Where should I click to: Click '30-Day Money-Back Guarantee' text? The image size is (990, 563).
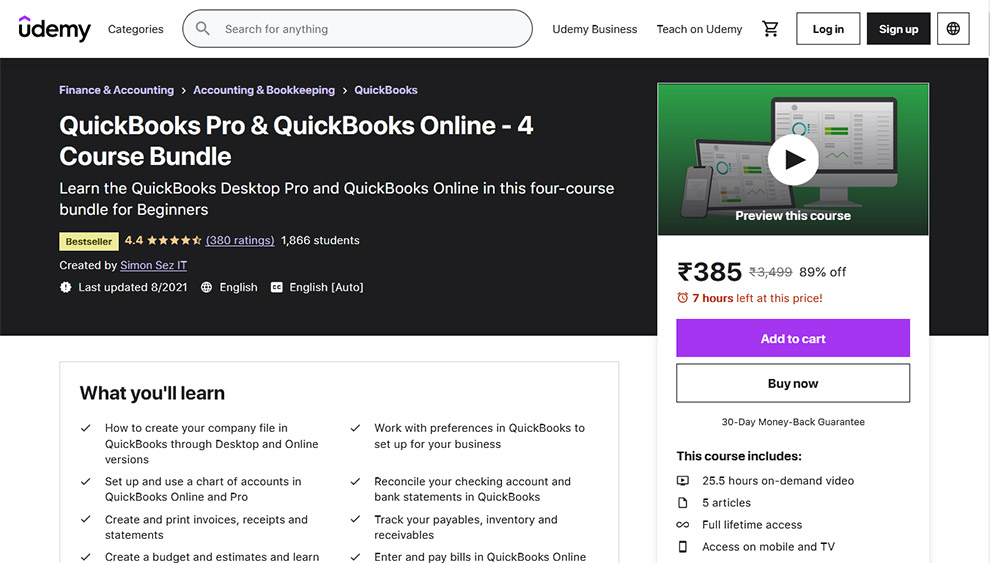793,422
